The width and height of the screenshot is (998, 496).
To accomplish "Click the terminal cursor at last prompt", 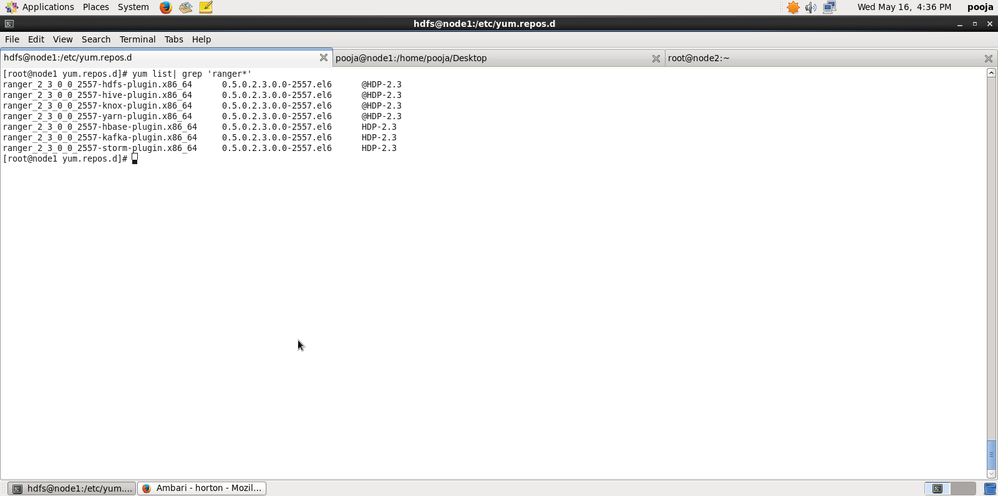I will [134, 159].
